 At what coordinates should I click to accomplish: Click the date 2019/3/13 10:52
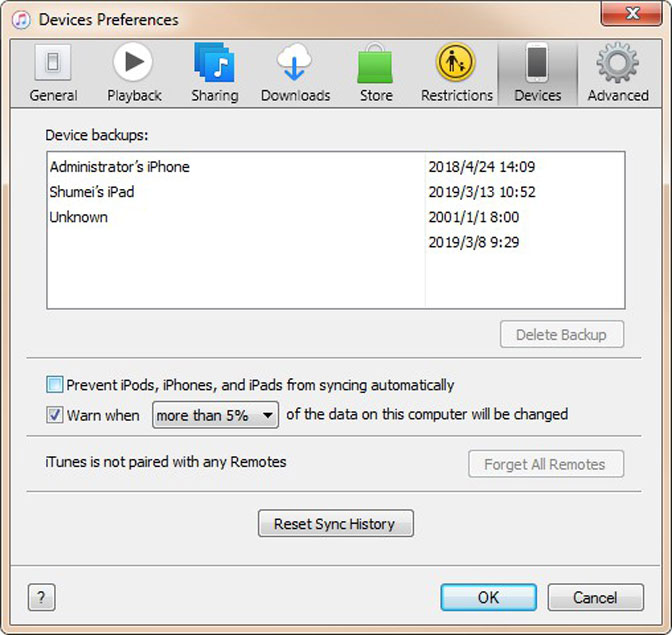click(482, 192)
